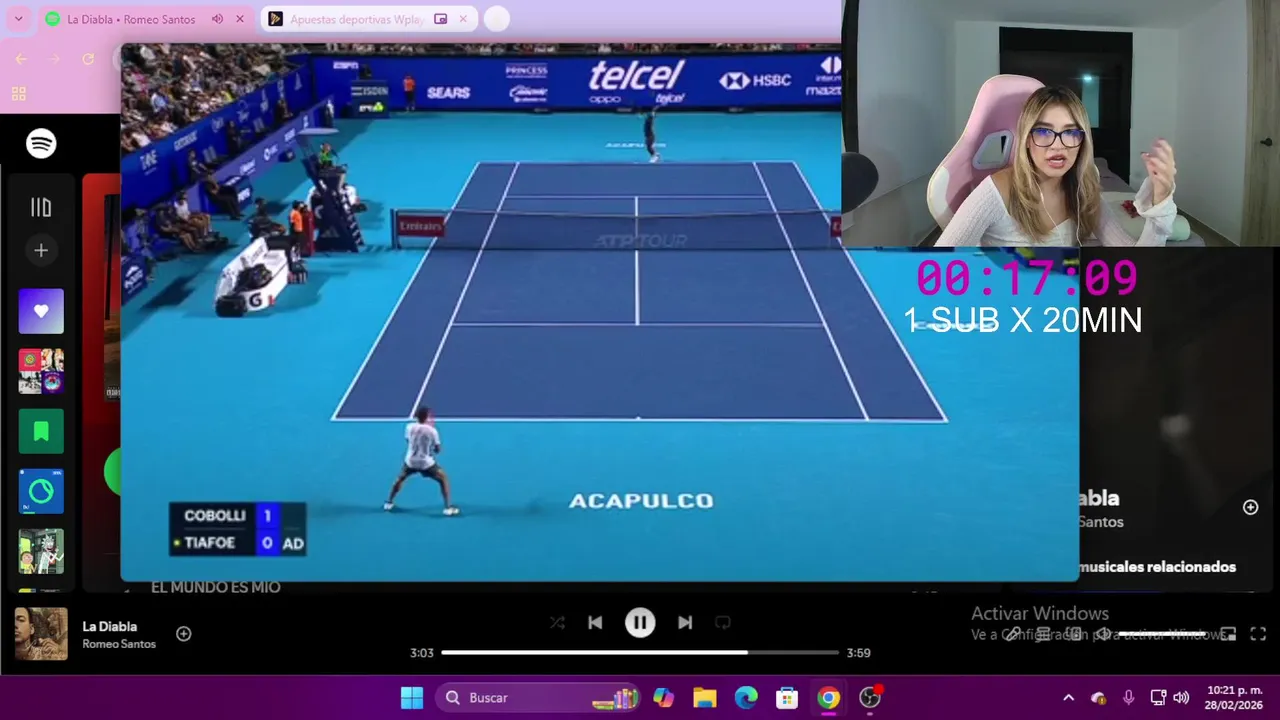The width and height of the screenshot is (1280, 720).
Task: Go forward in the browser
Action: [54, 59]
